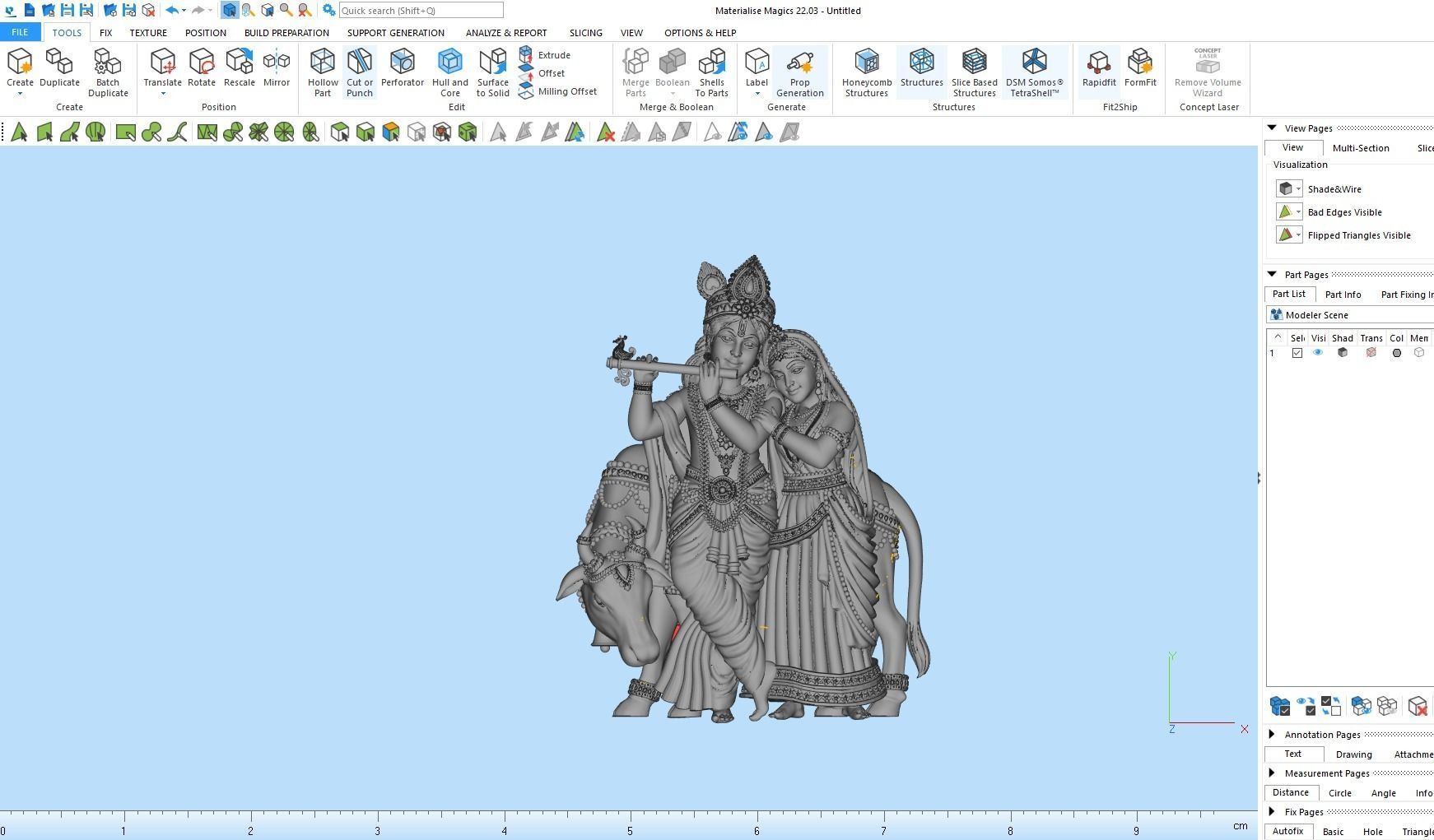Click the Quick search input field
Screen dimensions: 1434x840
point(421,11)
